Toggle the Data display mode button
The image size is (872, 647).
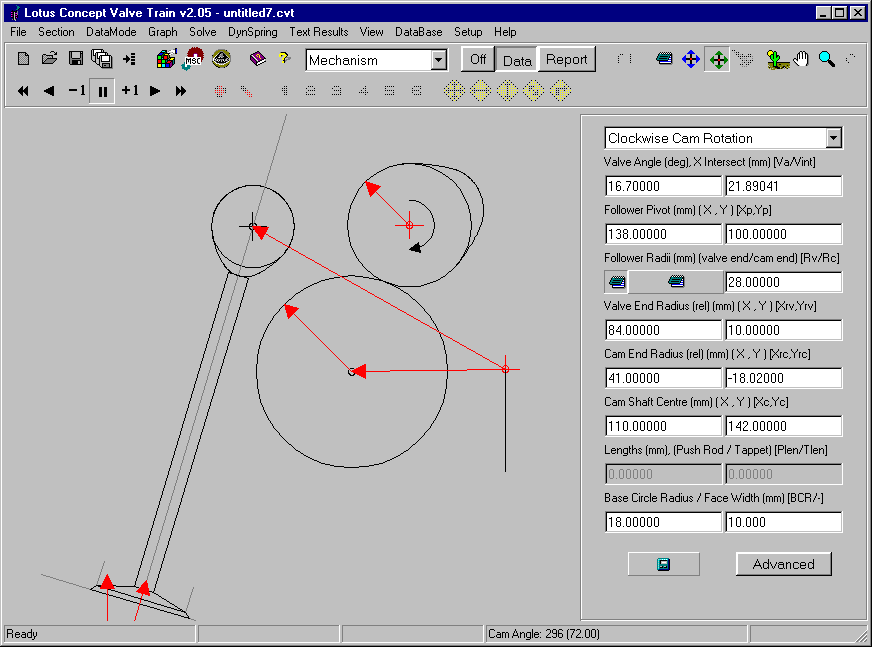tap(517, 60)
